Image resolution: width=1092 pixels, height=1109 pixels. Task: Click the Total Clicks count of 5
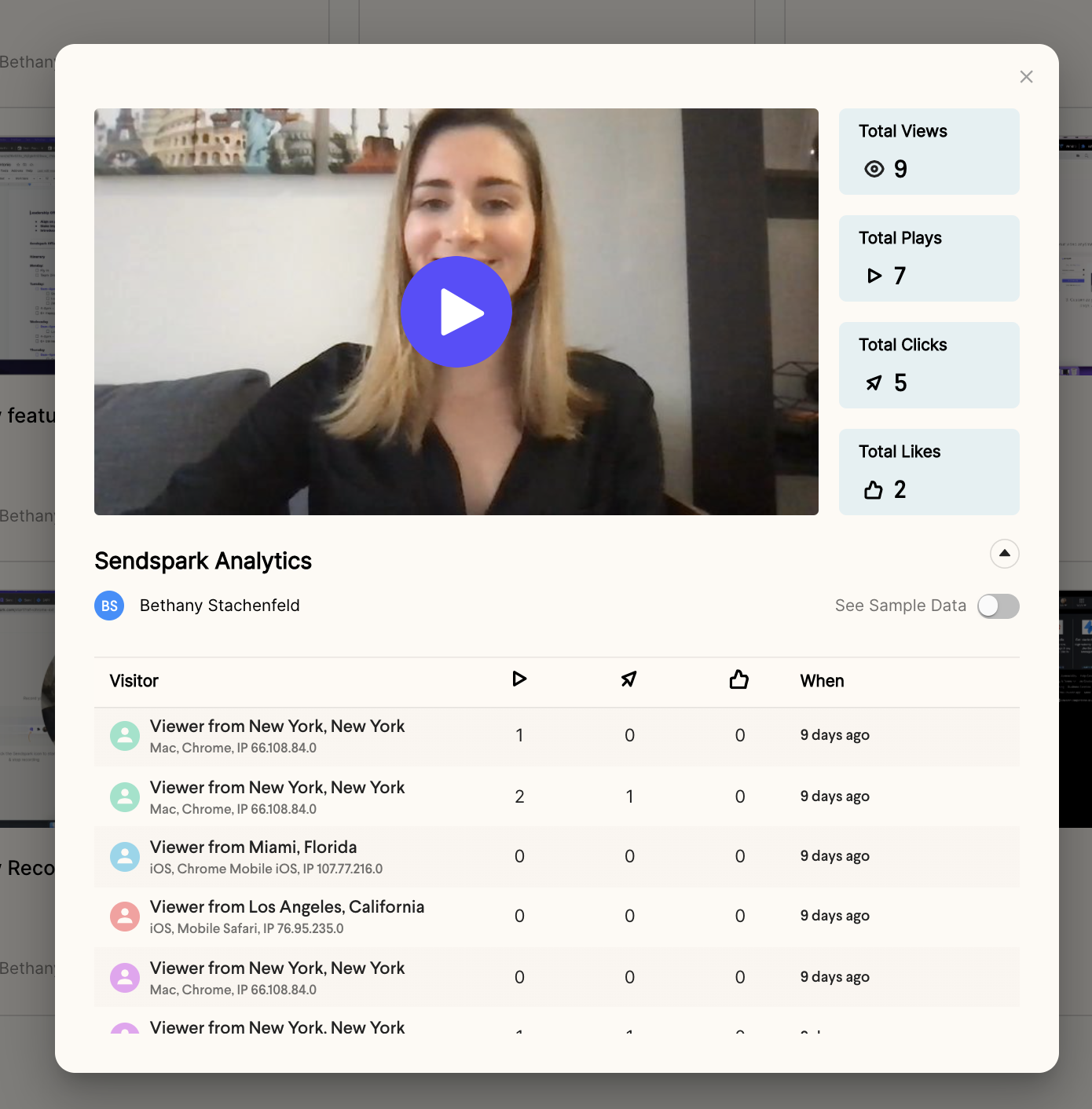click(900, 382)
